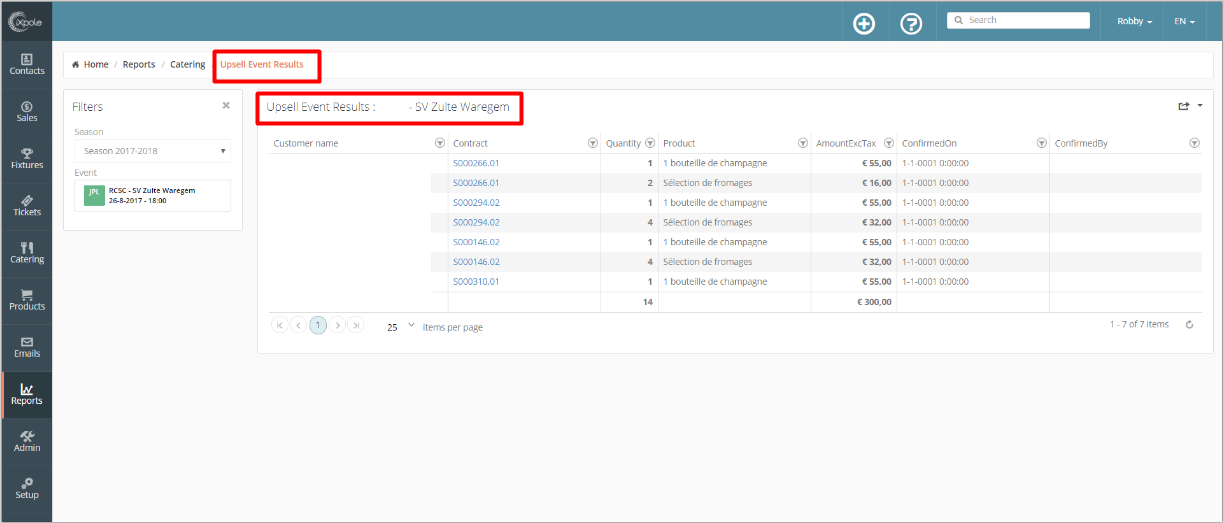Image resolution: width=1224 pixels, height=523 pixels.
Task: Sort by the ConfirmedOn header
Action: coord(929,143)
